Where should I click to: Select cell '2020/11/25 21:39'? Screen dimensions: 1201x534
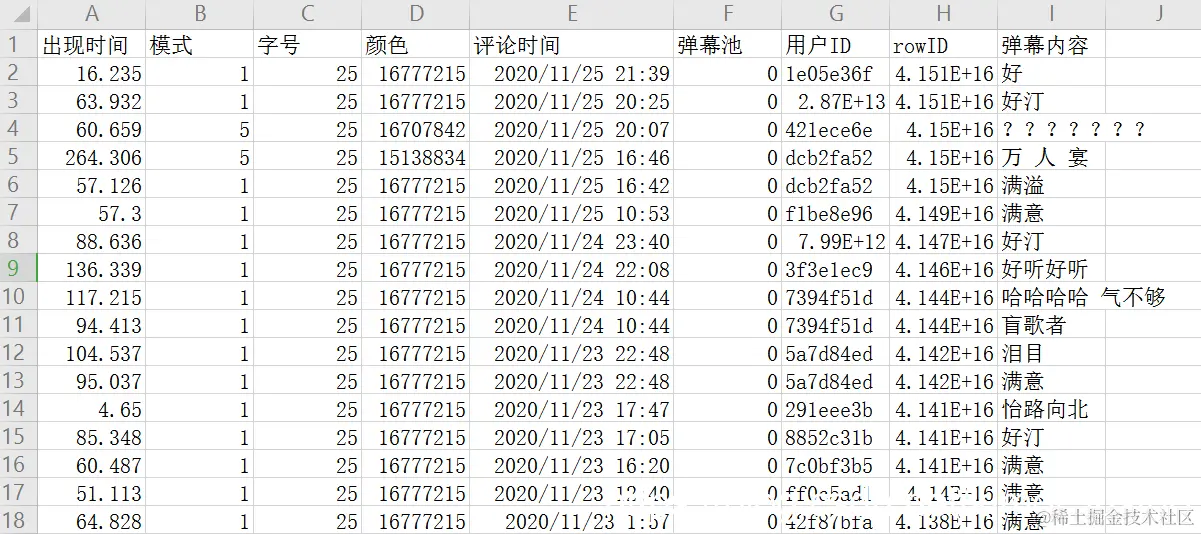click(x=572, y=73)
